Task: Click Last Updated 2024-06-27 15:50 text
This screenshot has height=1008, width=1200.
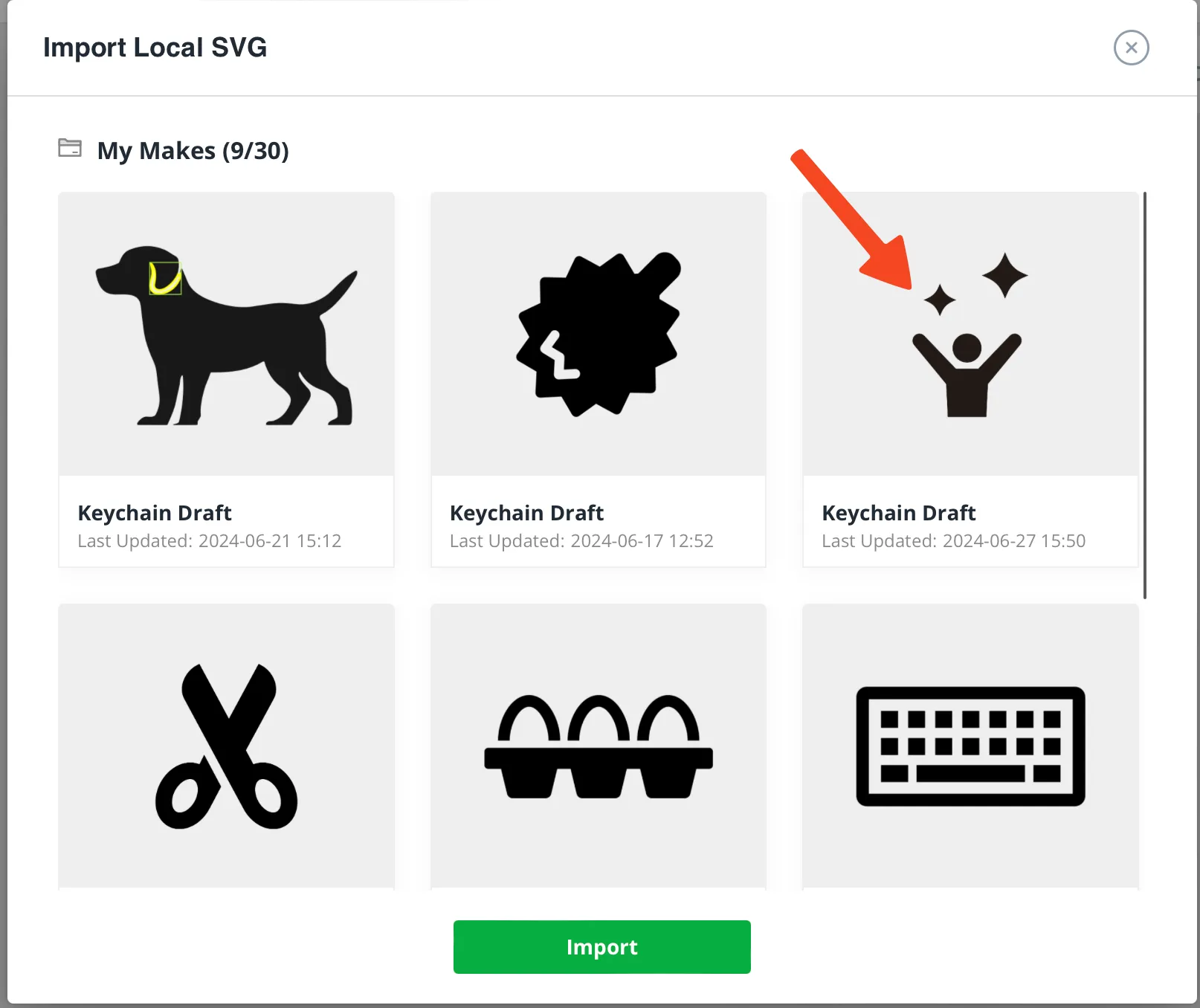Action: pos(953,541)
